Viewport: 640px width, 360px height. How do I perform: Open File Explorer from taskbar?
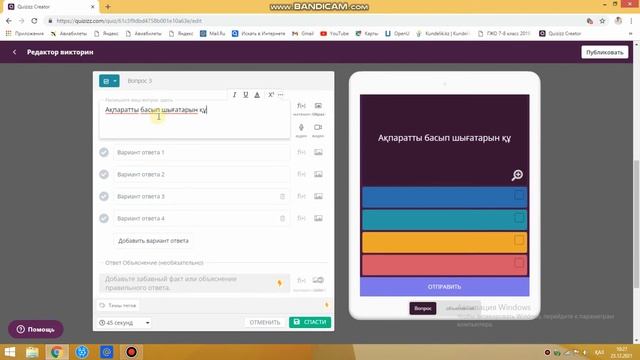[32, 352]
